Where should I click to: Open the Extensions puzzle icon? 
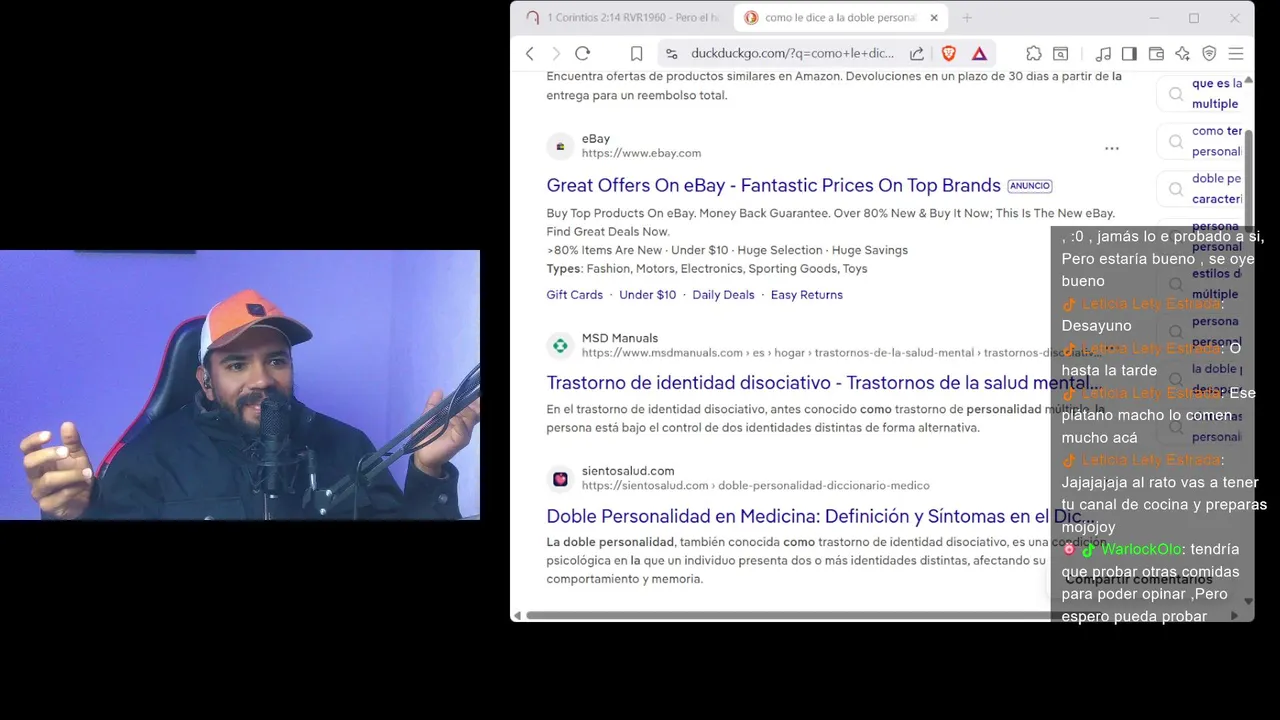(x=1034, y=53)
